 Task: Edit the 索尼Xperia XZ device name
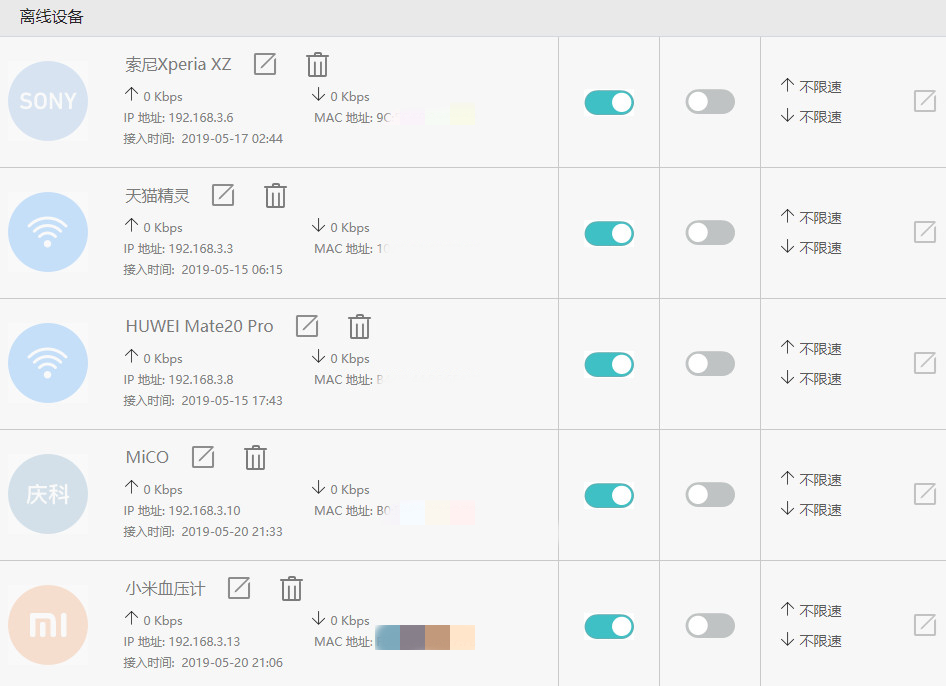[x=265, y=64]
